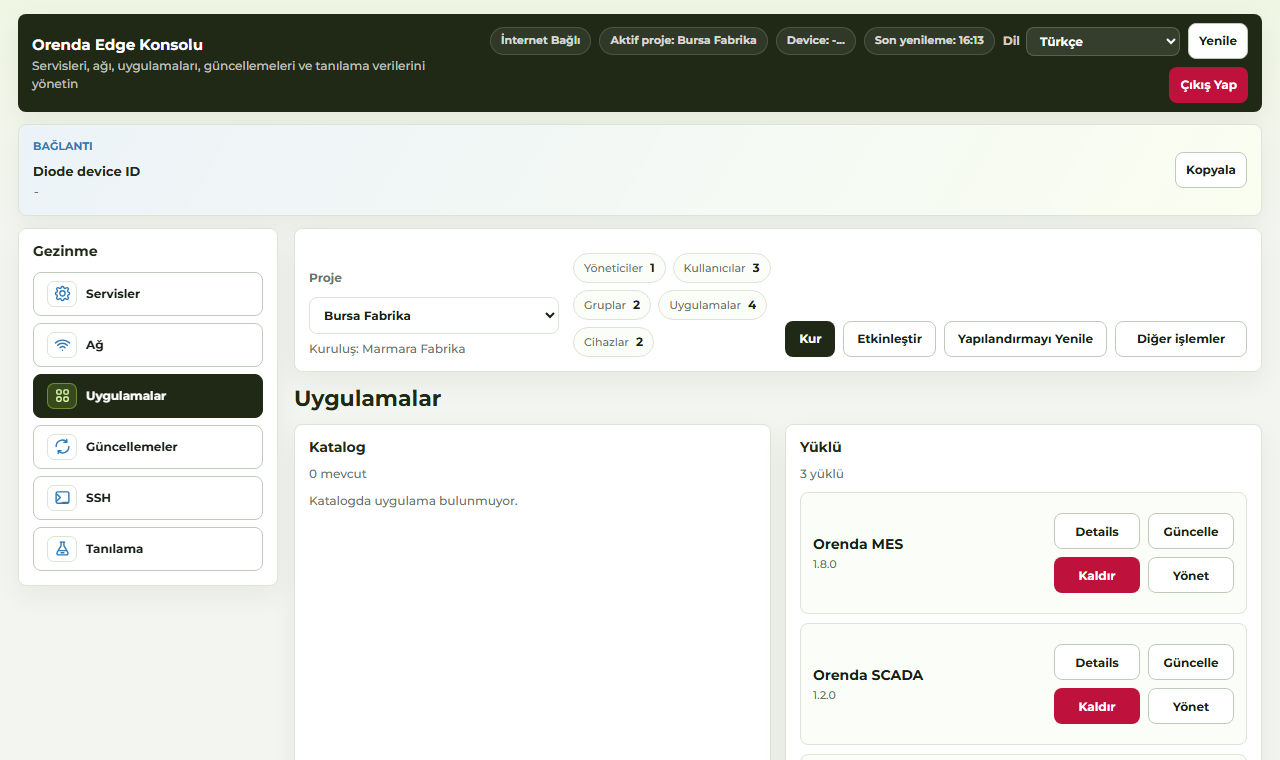
Task: Open the Servisler navigation item
Action: (148, 294)
